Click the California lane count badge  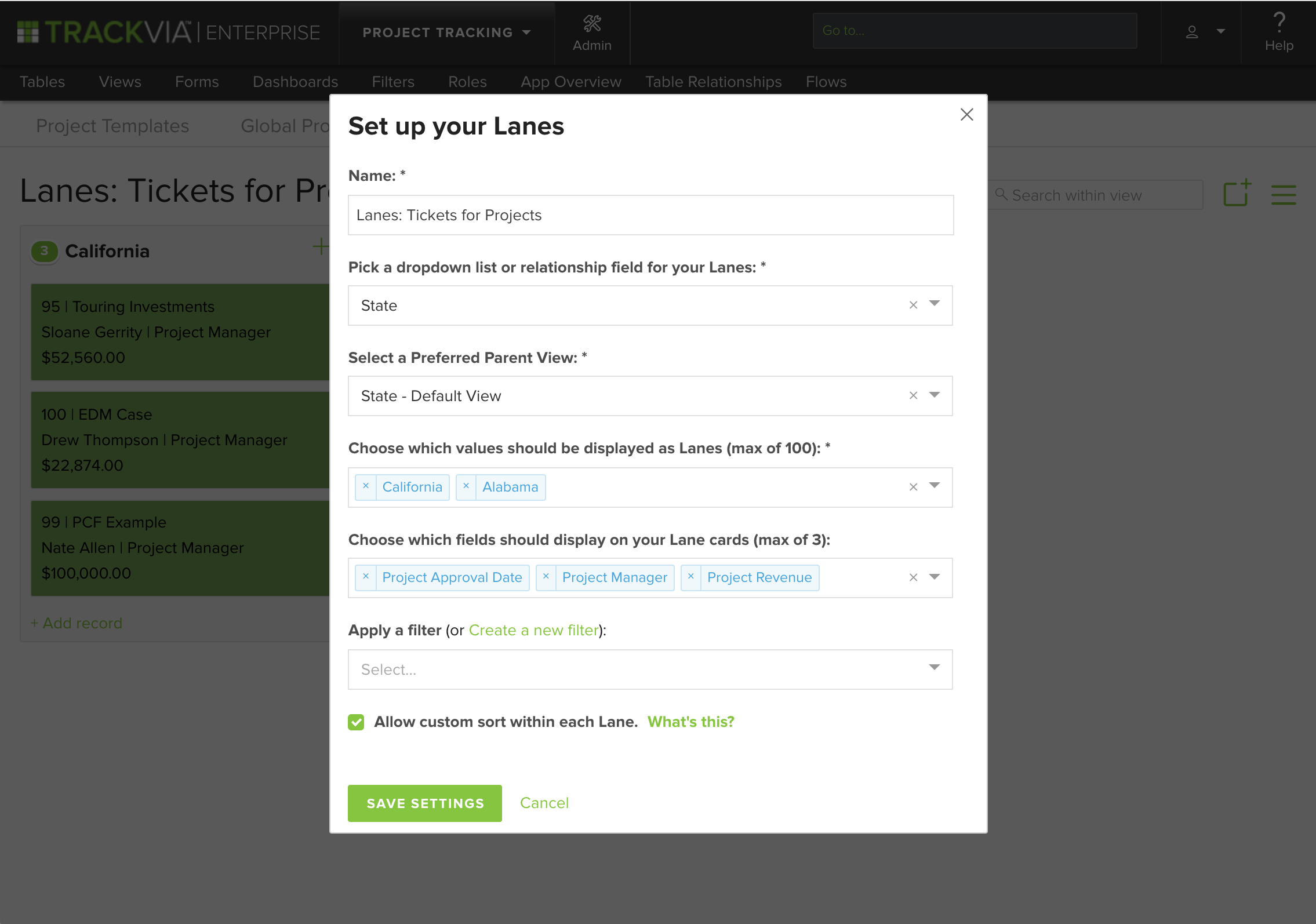tap(44, 251)
